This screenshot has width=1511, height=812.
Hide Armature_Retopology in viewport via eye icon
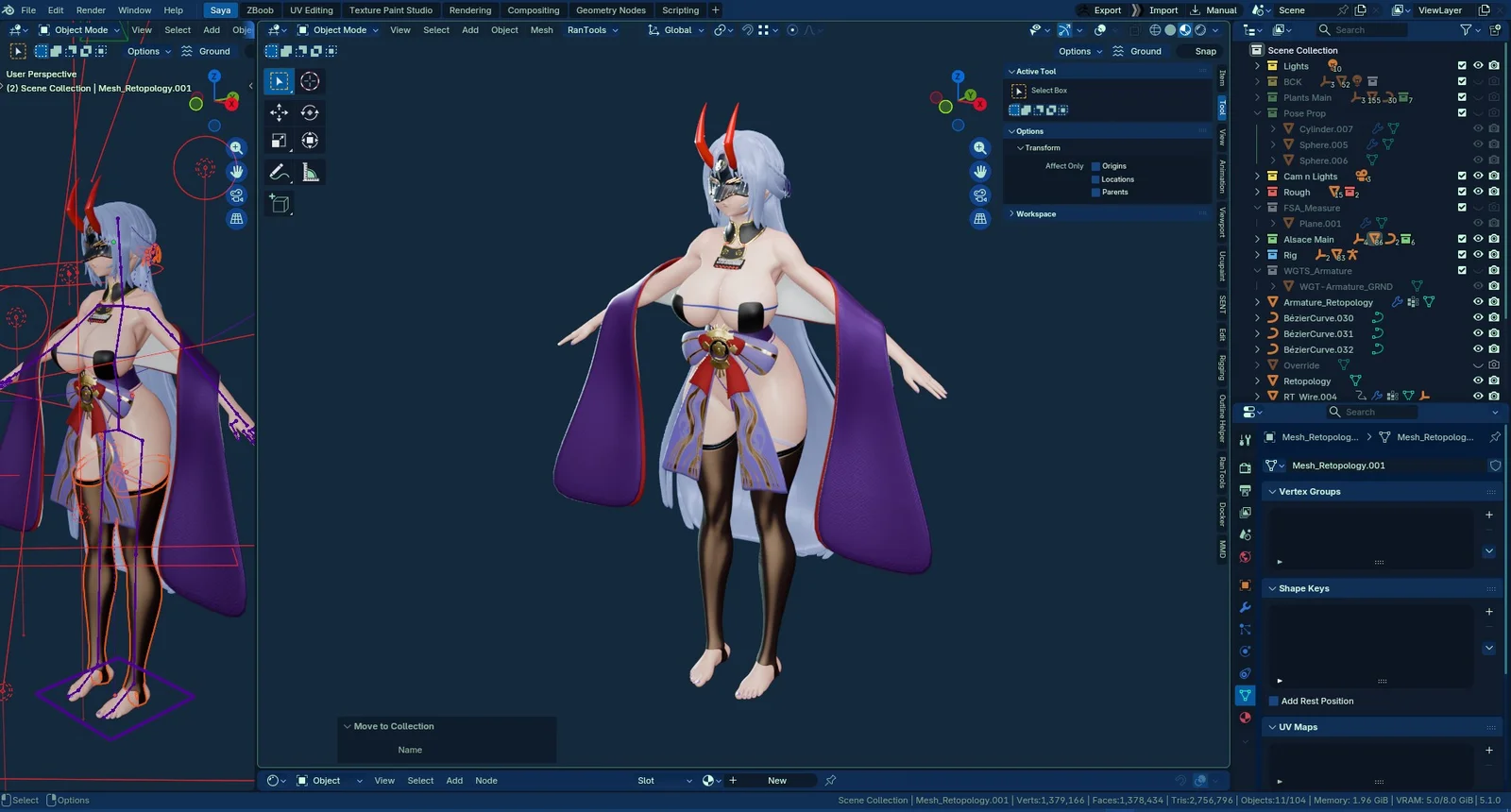pos(1478,302)
